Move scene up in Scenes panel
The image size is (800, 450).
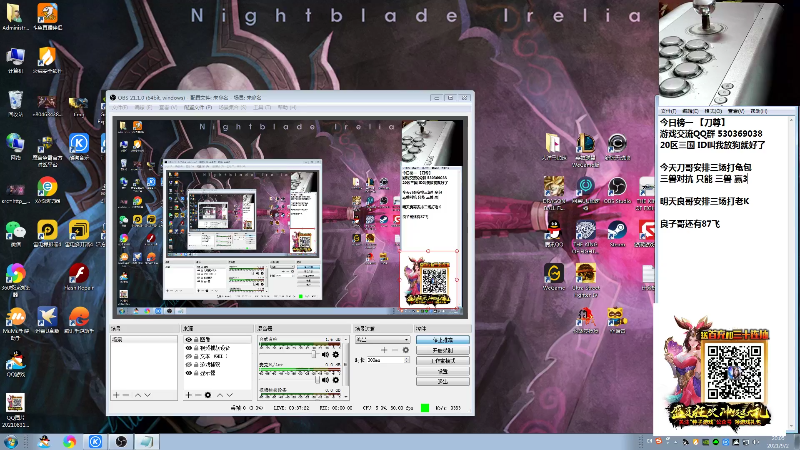click(138, 395)
